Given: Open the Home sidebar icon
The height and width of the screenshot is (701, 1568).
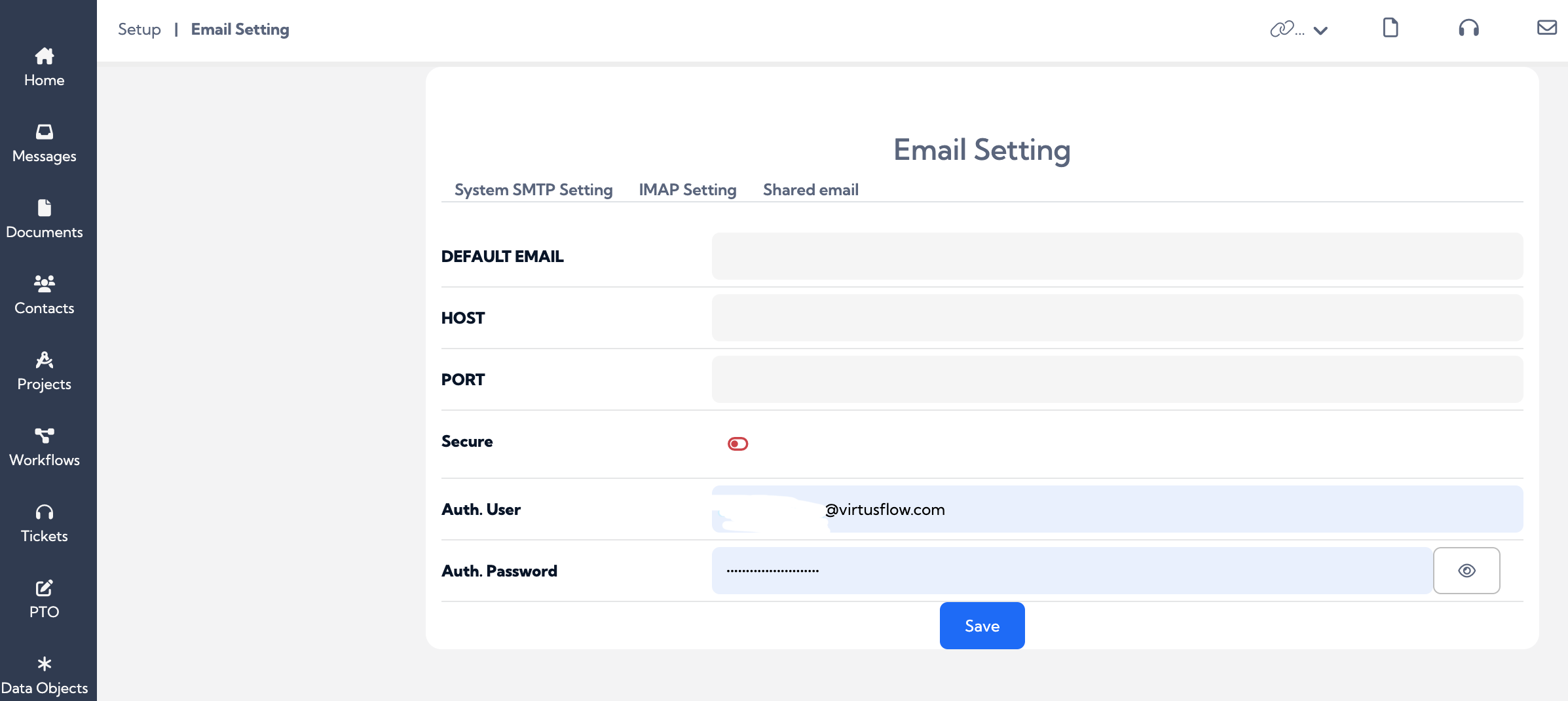Looking at the screenshot, I should [x=45, y=56].
